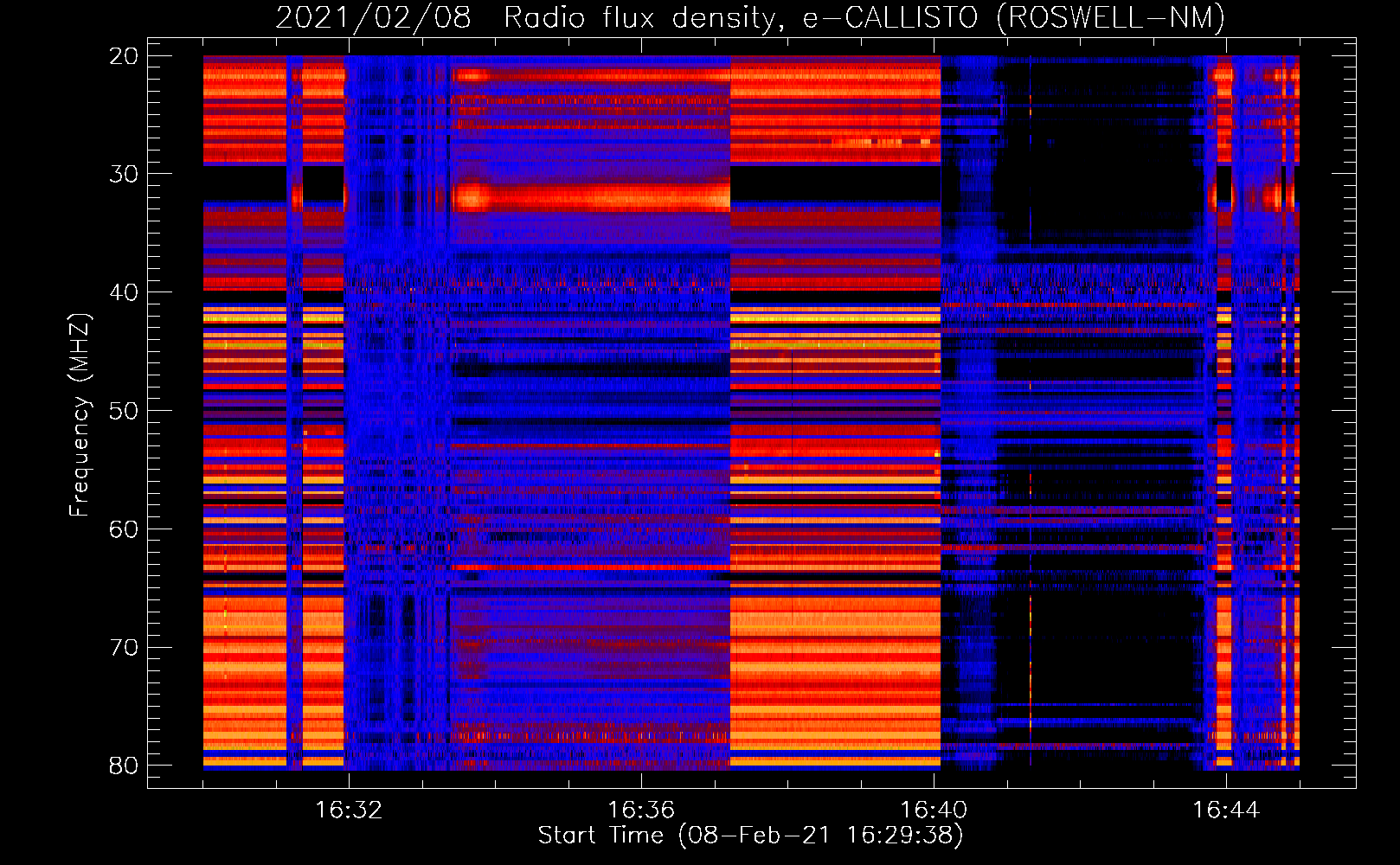Click the 16:40 time tick label
The height and width of the screenshot is (865, 1400).
(x=934, y=811)
